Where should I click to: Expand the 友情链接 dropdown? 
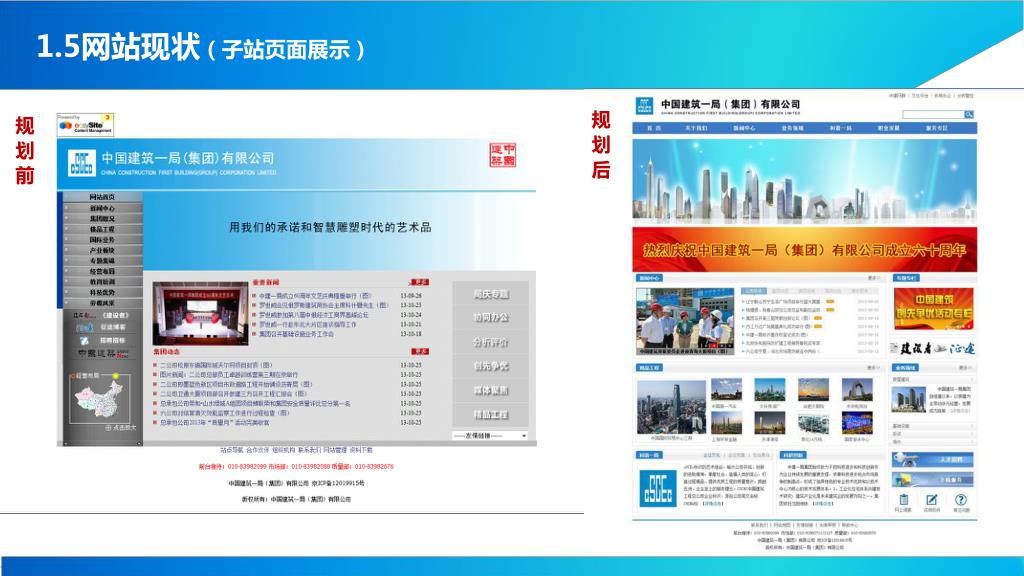pos(490,436)
